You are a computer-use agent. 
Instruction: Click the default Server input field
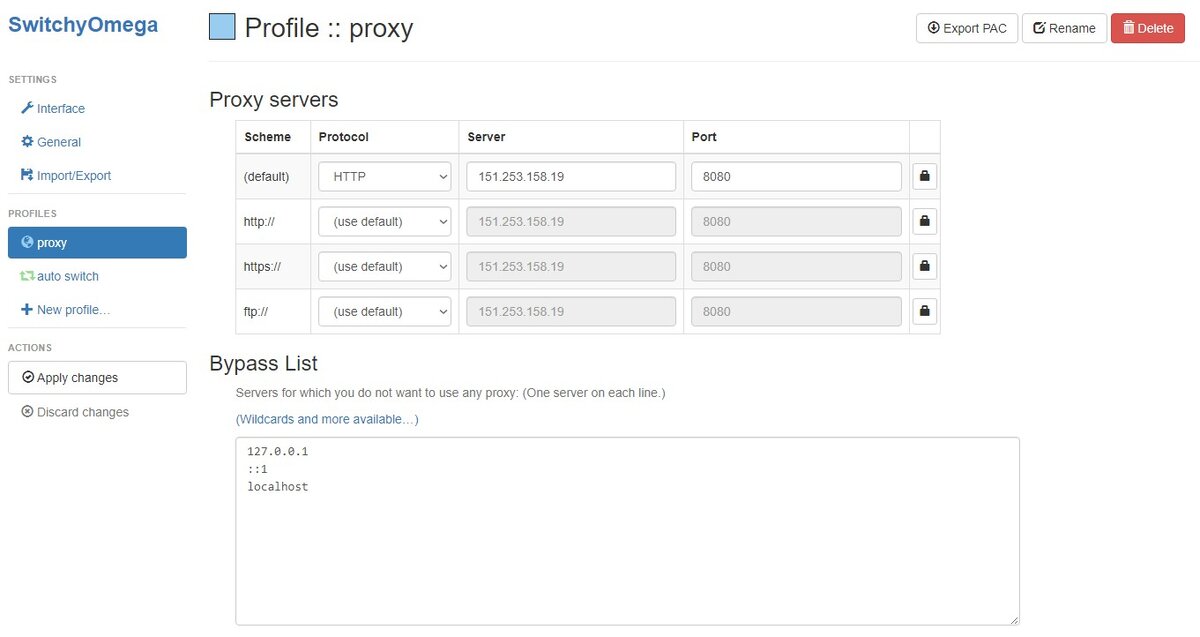click(x=571, y=176)
